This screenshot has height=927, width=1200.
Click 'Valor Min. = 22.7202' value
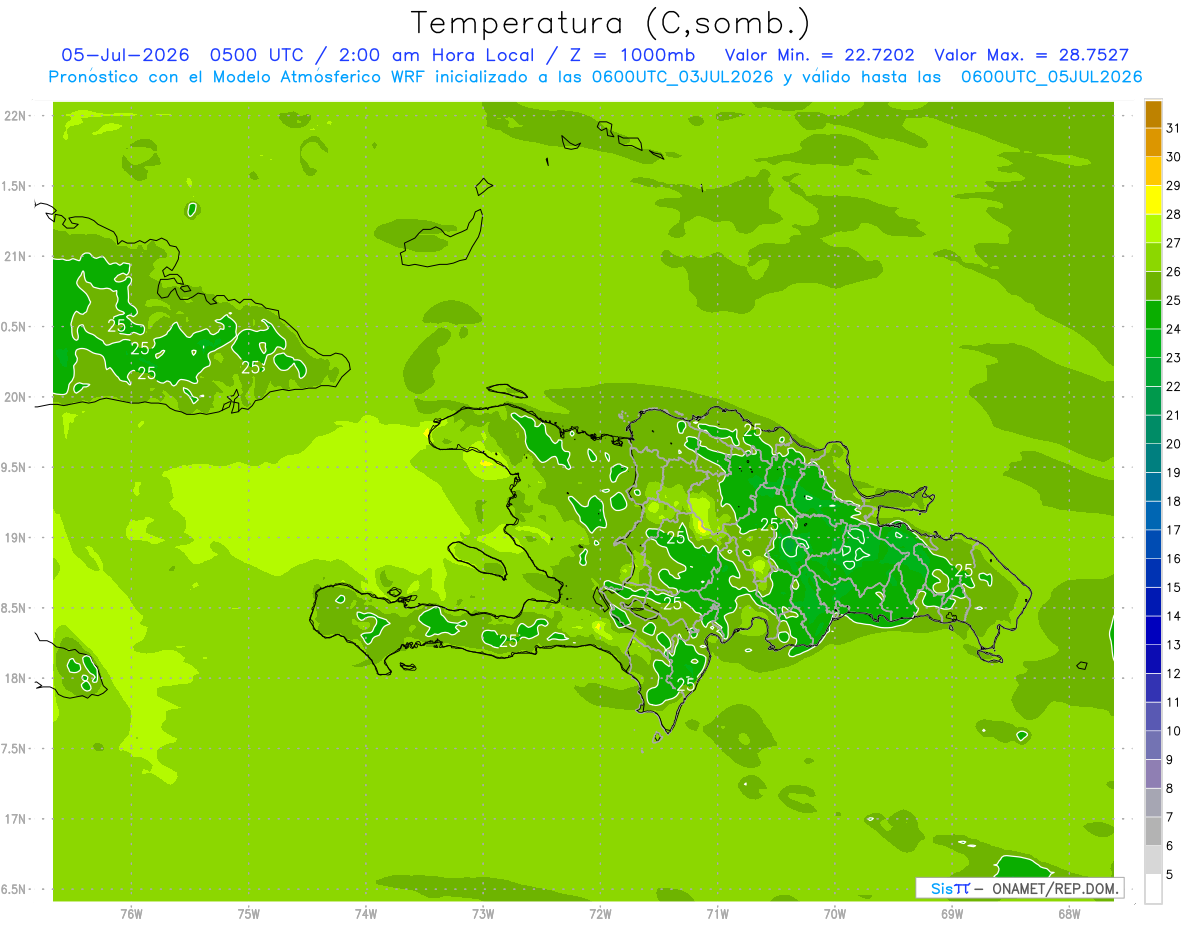(819, 55)
